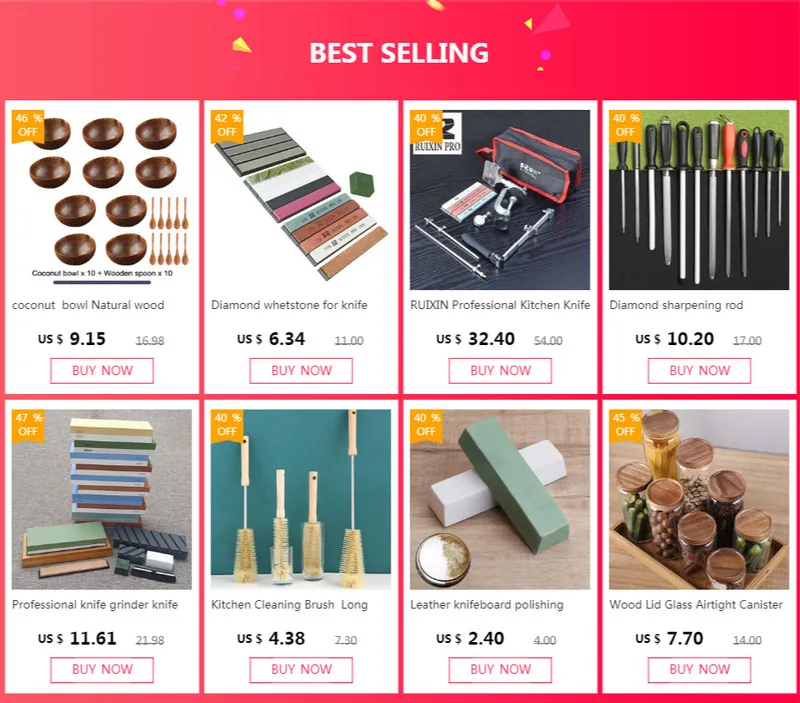Image resolution: width=800 pixels, height=703 pixels.
Task: Open the coconut bowls product image
Action: pyautogui.click(x=102, y=200)
